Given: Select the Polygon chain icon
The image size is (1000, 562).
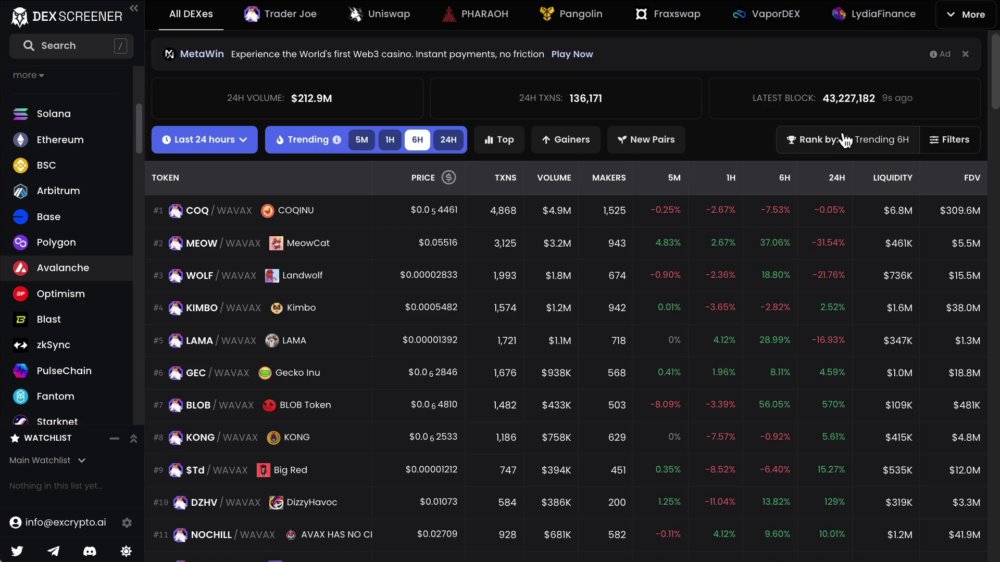Looking at the screenshot, I should click(x=20, y=242).
